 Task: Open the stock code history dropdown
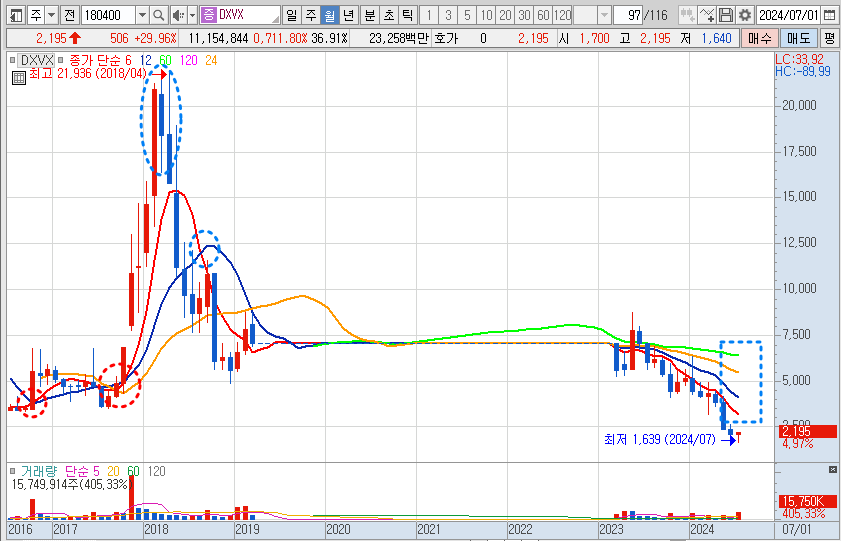tap(142, 15)
